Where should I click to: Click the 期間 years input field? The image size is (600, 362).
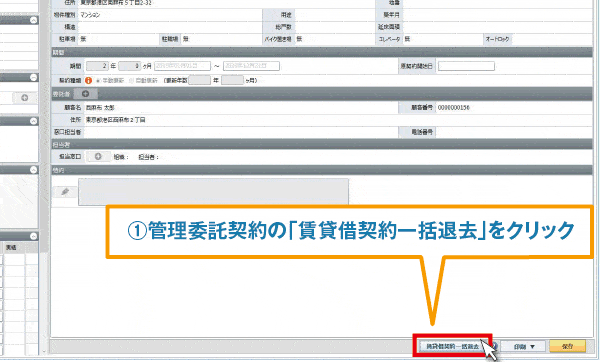click(x=97, y=66)
